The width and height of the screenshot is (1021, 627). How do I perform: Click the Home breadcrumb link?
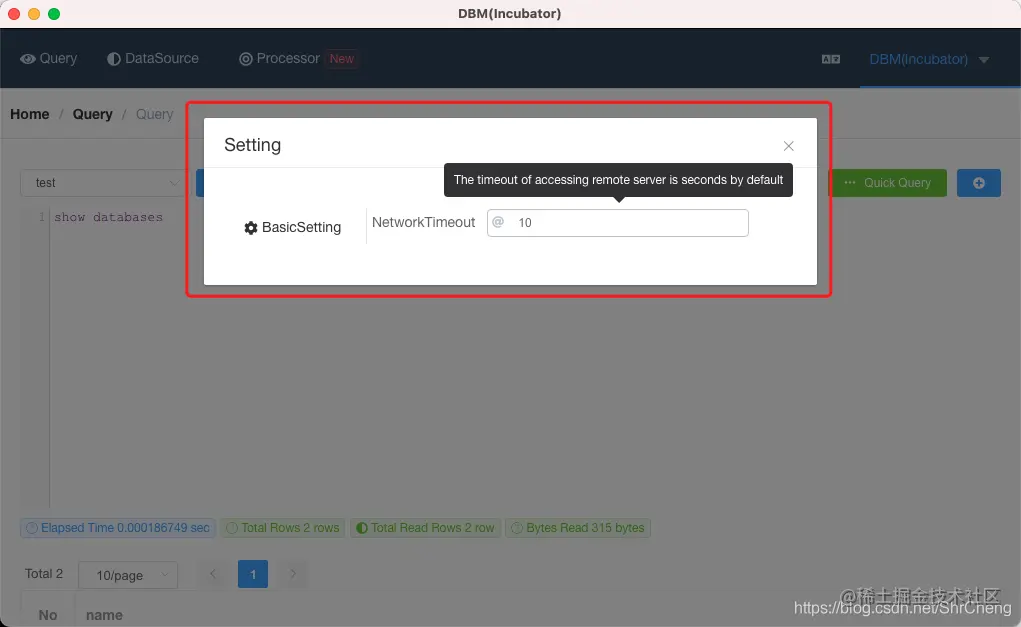pos(29,114)
